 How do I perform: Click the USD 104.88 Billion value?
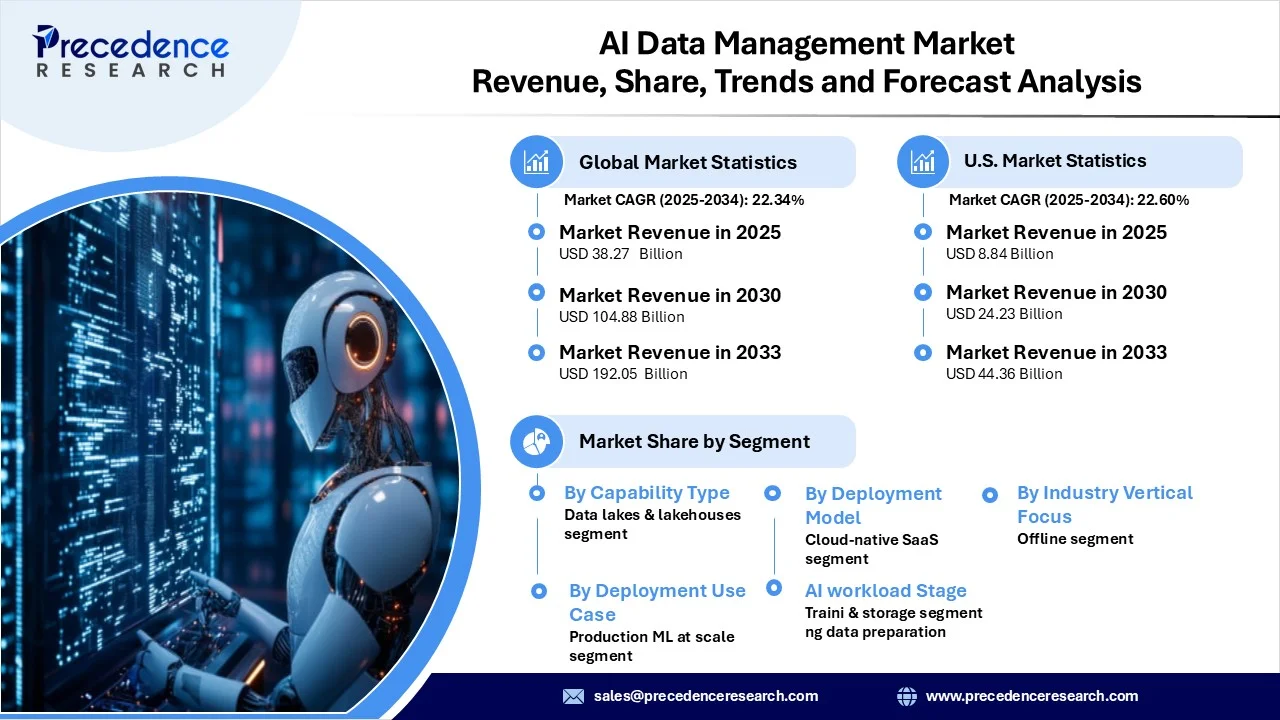point(622,317)
